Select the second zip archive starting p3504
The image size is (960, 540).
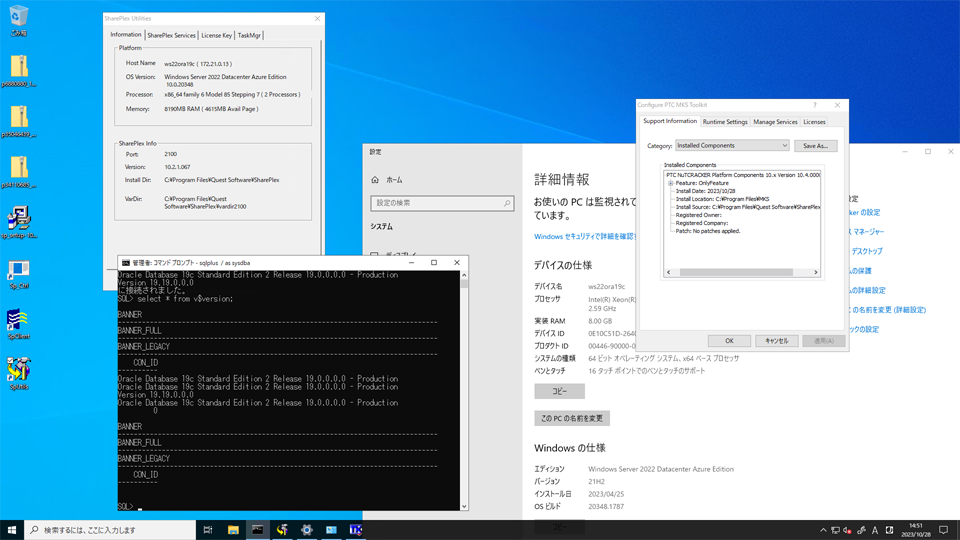tap(19, 121)
